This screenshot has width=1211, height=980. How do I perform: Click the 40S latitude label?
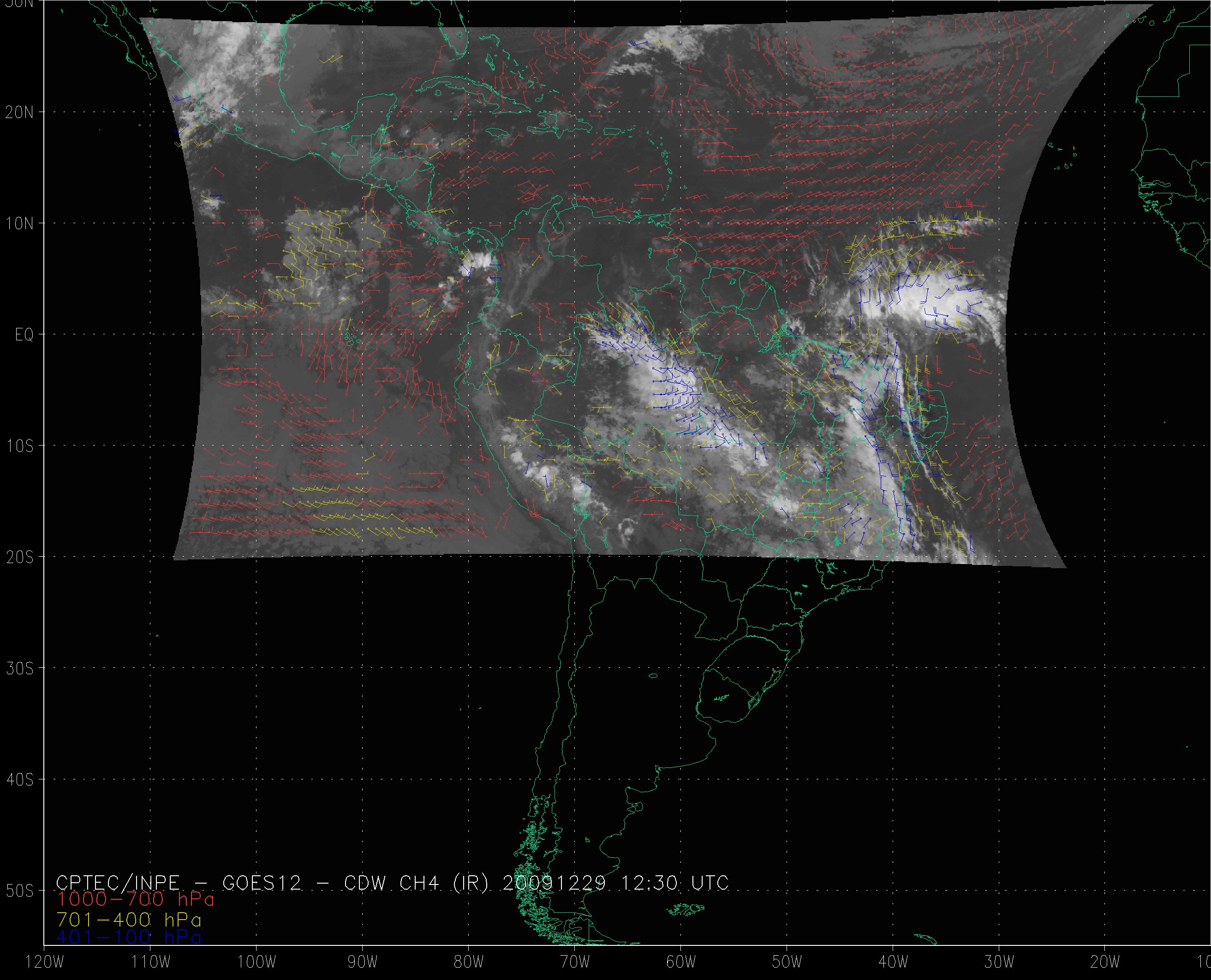click(19, 779)
